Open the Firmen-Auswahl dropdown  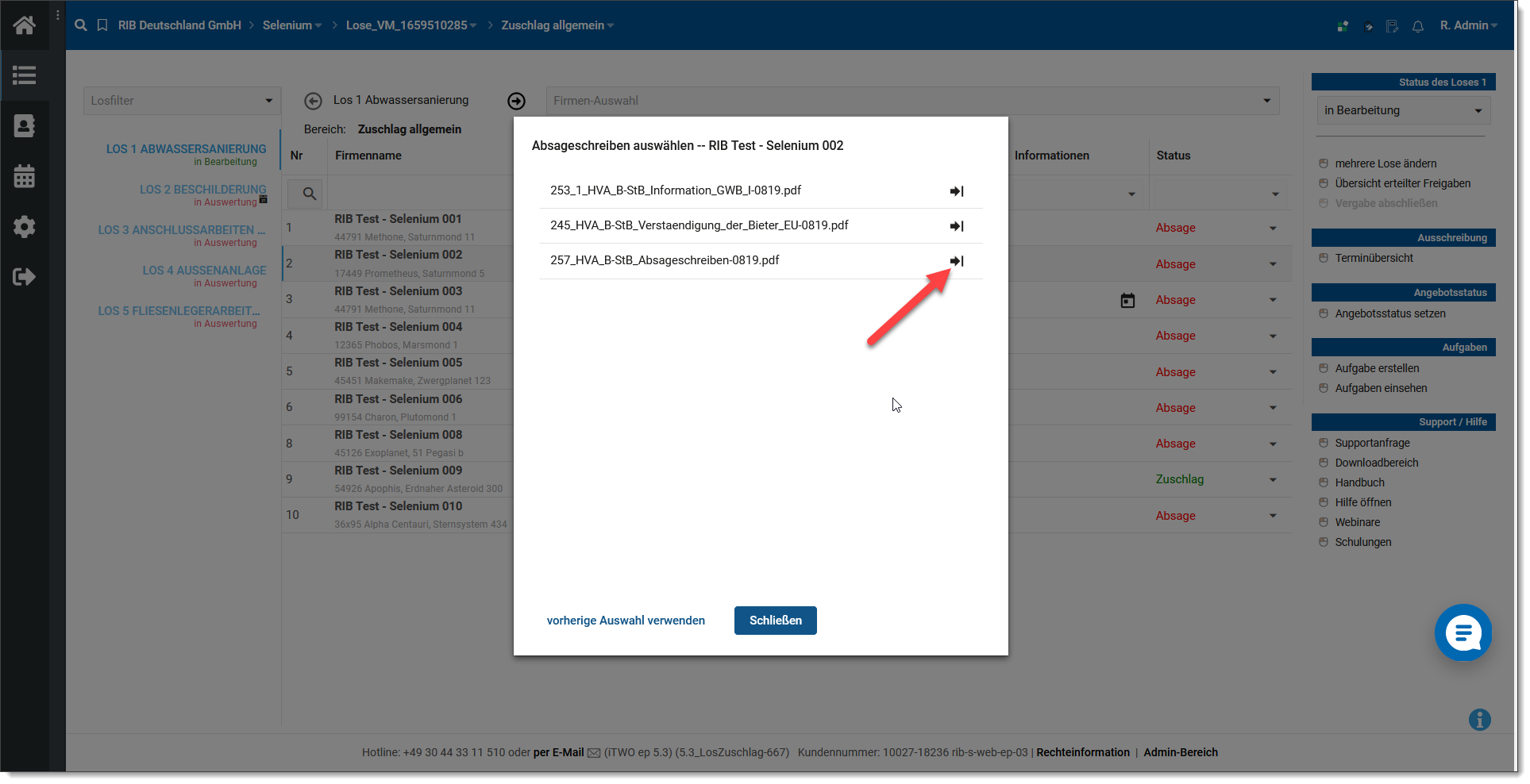click(912, 101)
